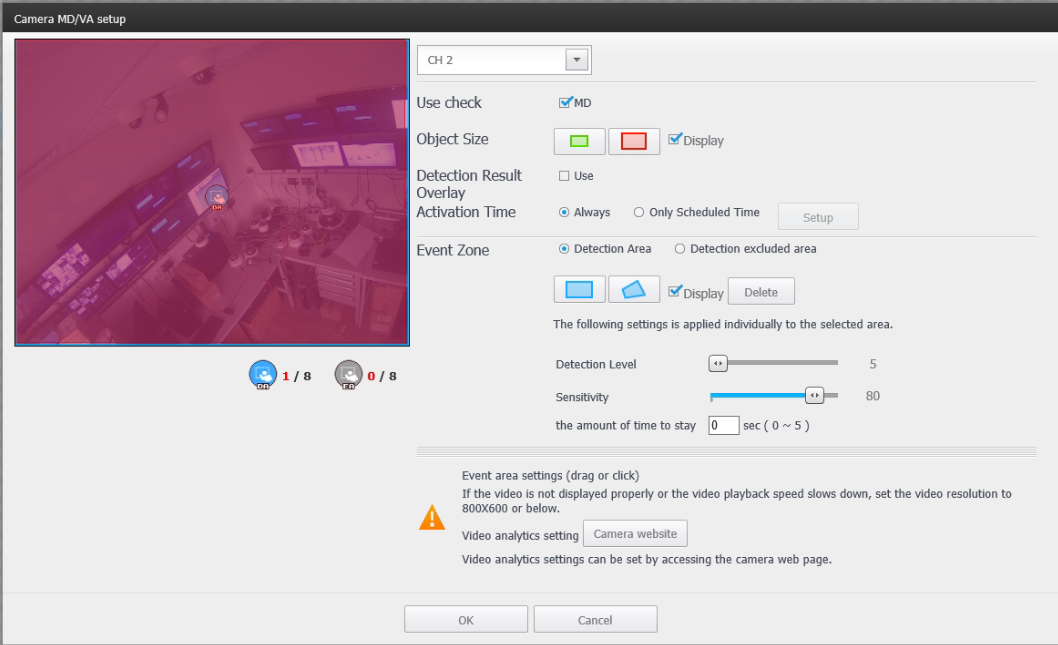Select Only Scheduled Time radio option
Viewport: 1058px width, 645px height.
click(x=638, y=212)
